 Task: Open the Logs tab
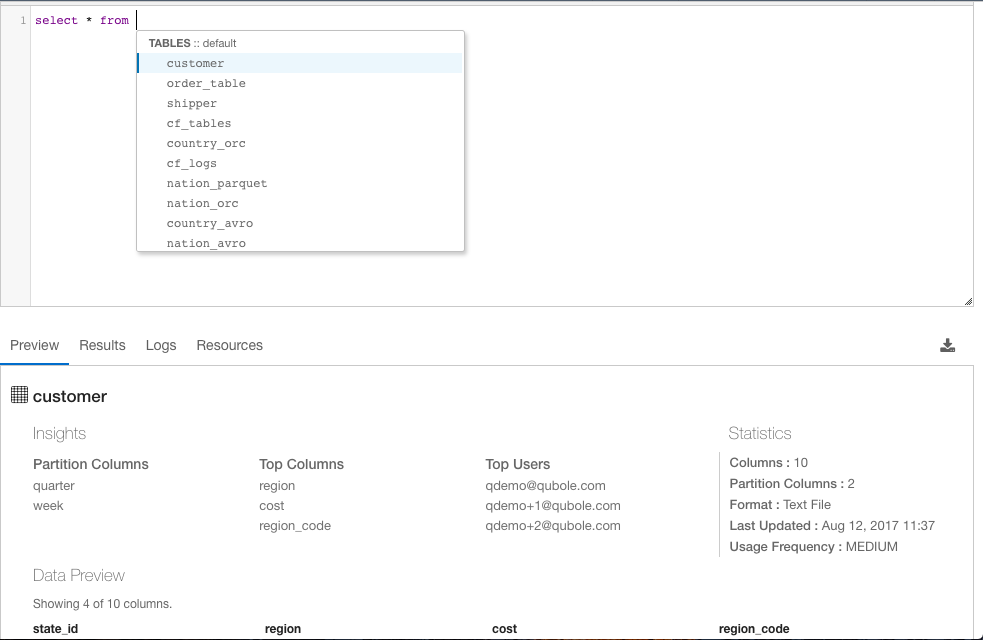[x=161, y=345]
